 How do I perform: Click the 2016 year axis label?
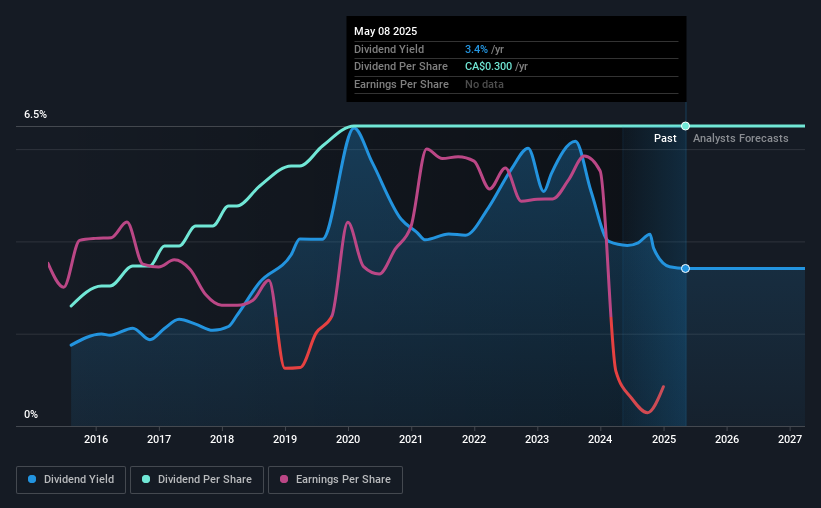tap(96, 439)
